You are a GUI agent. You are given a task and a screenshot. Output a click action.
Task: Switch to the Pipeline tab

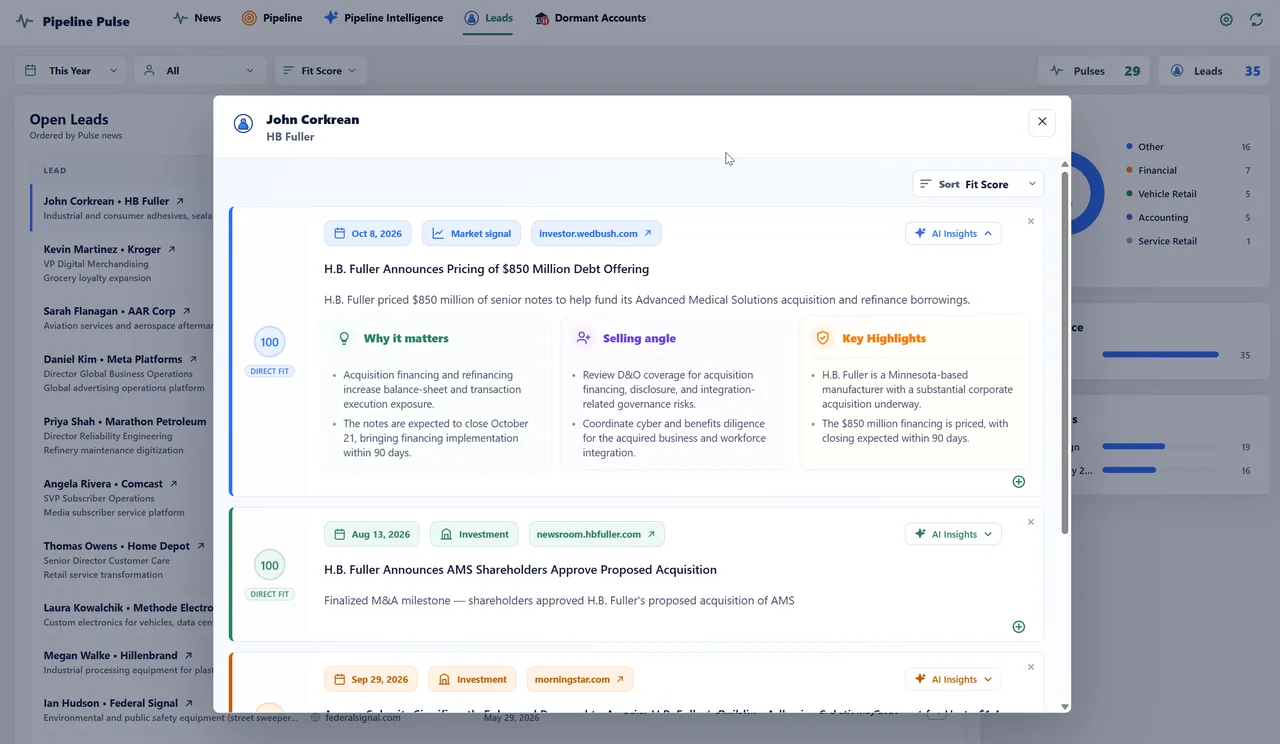tap(272, 18)
